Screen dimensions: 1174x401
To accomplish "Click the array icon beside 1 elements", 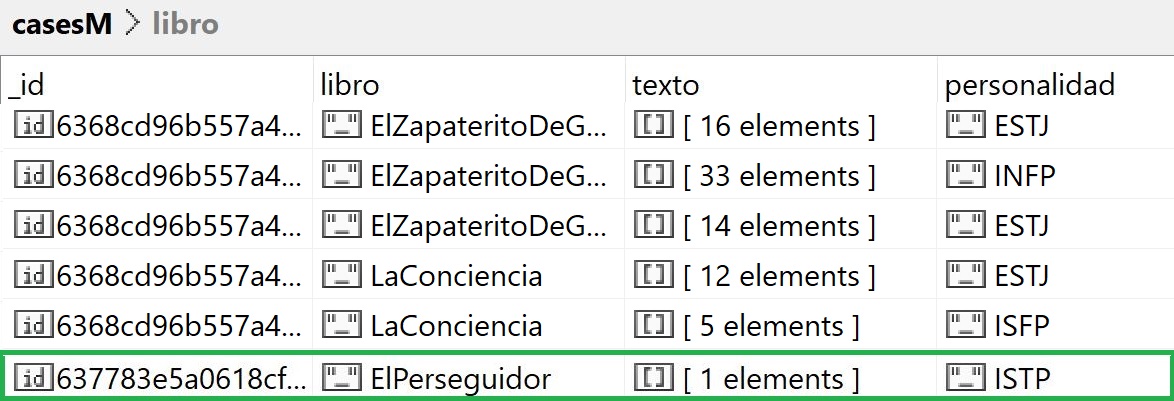I will [656, 379].
